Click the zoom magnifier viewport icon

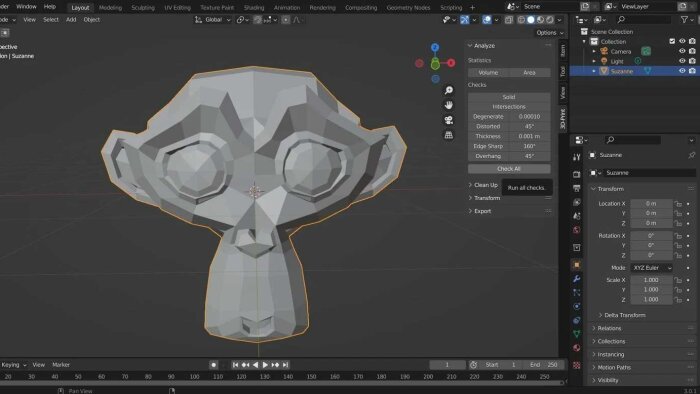click(x=449, y=90)
